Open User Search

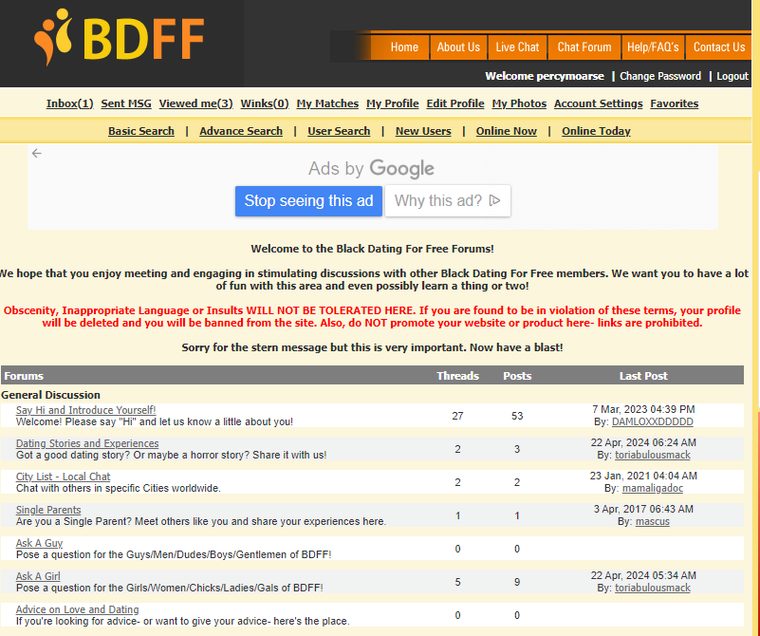coord(339,131)
